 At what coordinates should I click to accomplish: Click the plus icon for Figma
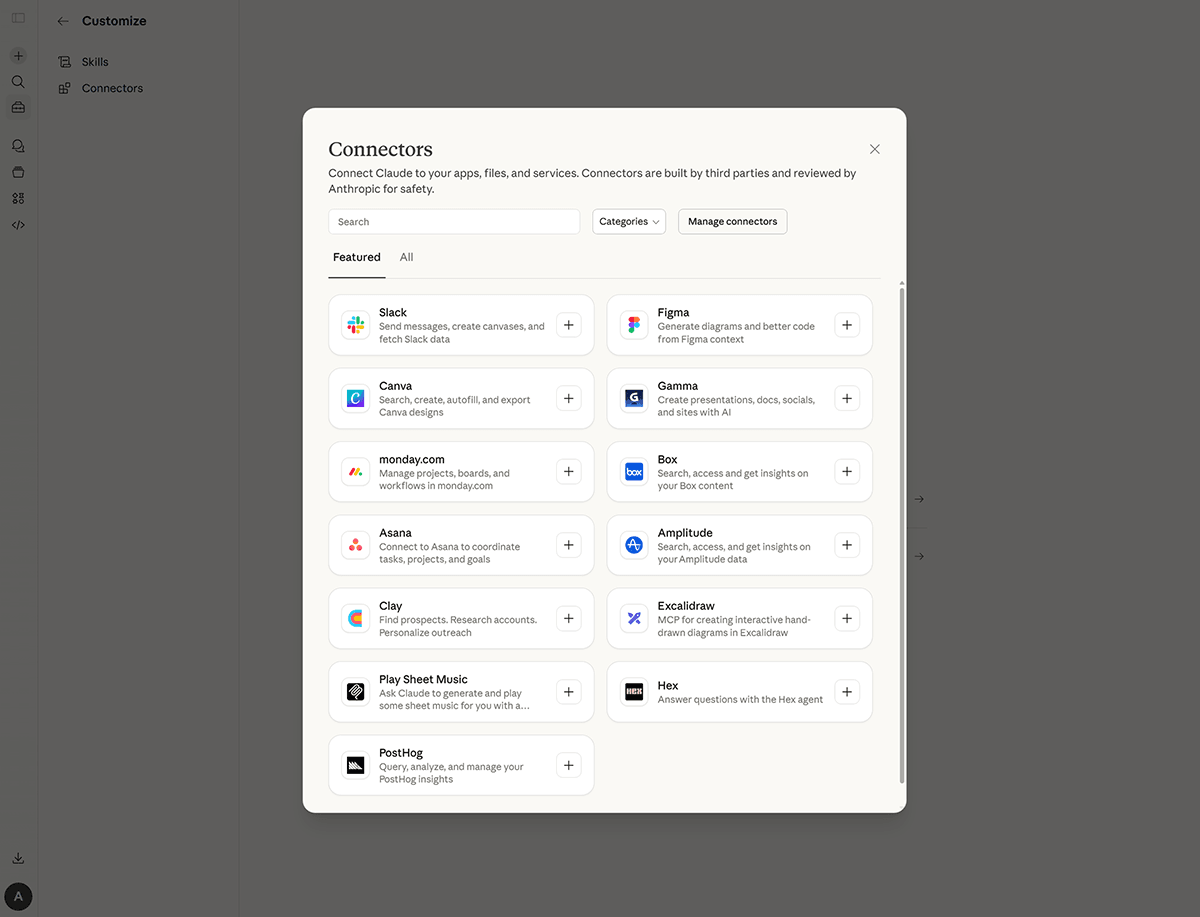coord(846,325)
